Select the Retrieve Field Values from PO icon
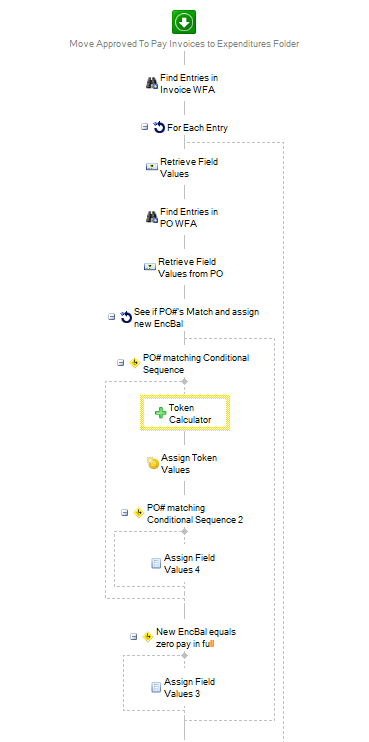This screenshot has height=742, width=369. [150, 267]
